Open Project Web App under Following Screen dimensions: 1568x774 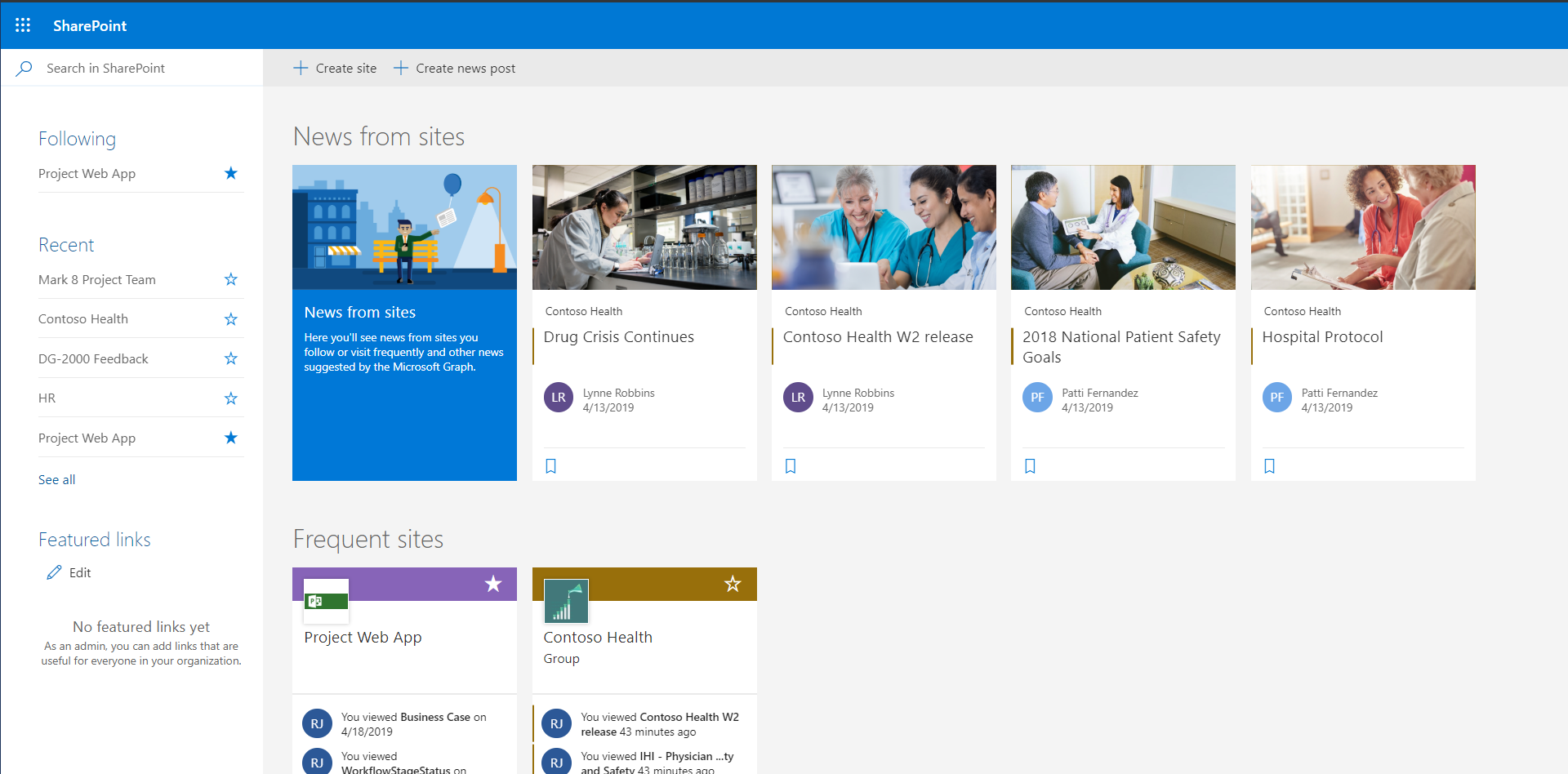[87, 173]
